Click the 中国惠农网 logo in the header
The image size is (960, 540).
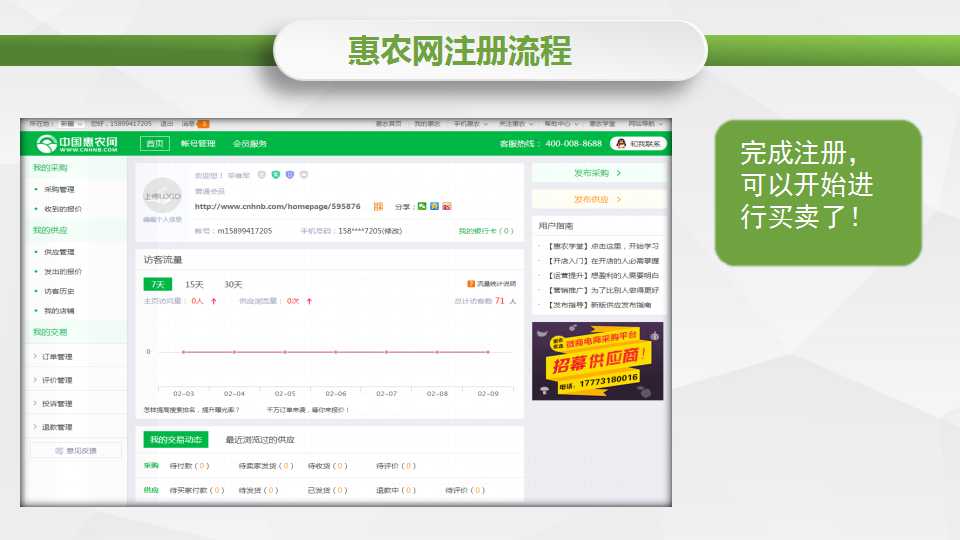pyautogui.click(x=77, y=143)
